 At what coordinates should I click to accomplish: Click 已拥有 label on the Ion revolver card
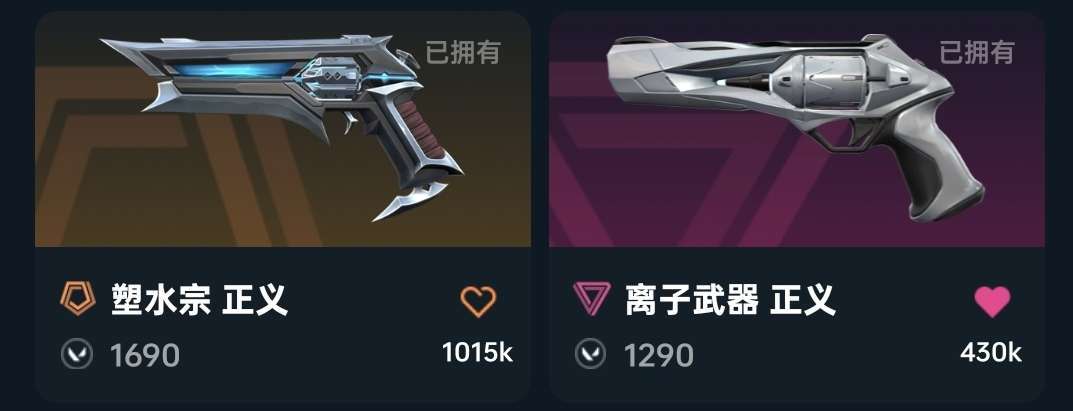977,52
